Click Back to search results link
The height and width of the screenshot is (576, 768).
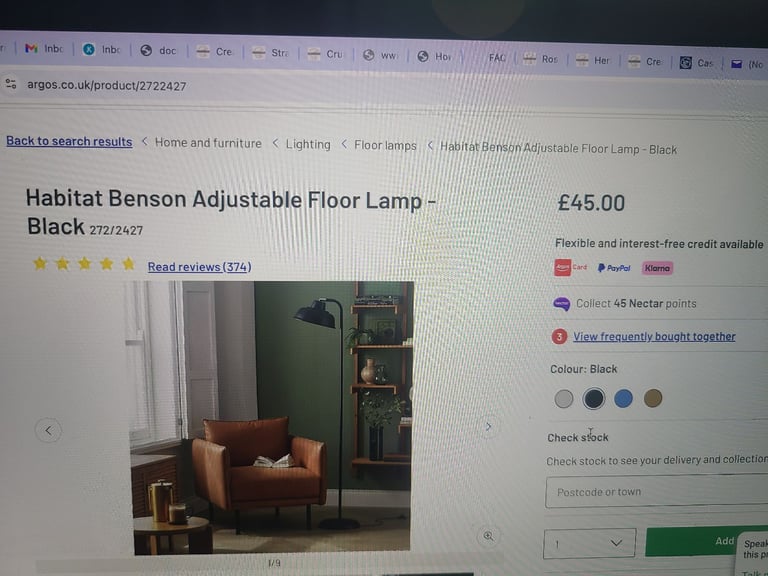(69, 141)
